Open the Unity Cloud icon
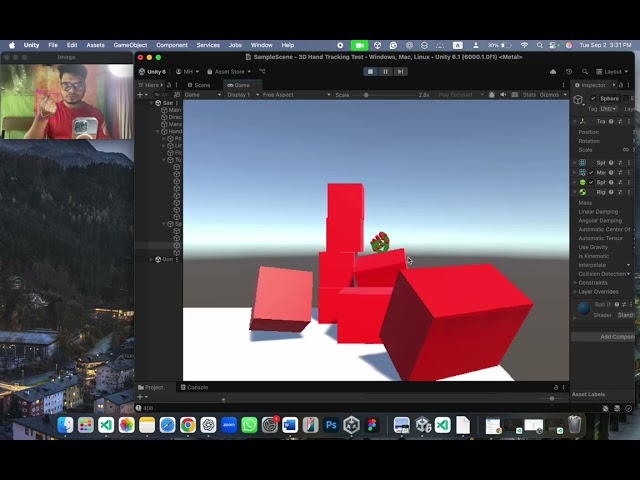The image size is (640, 480). click(553, 72)
